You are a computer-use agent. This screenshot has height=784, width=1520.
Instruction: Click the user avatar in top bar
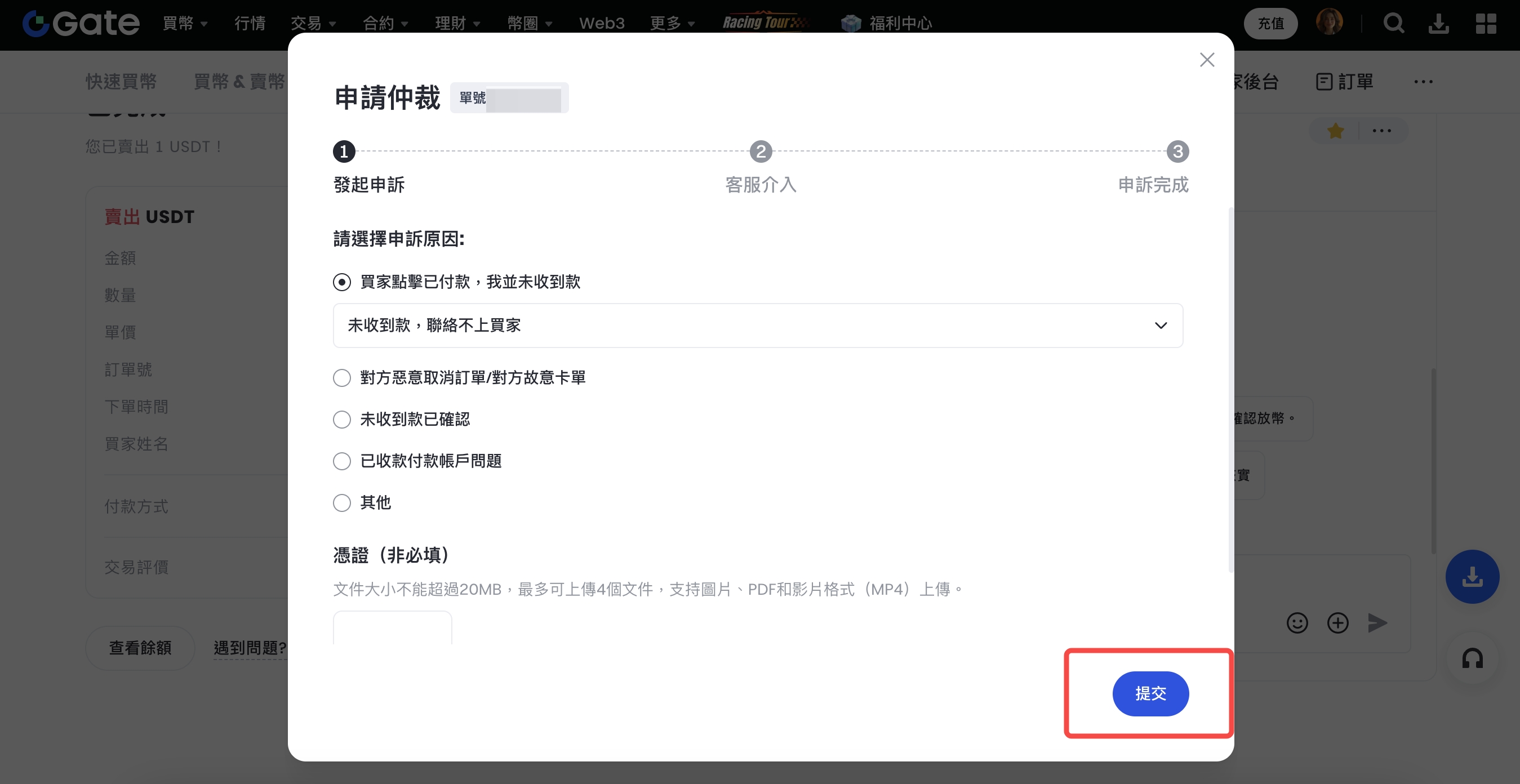click(x=1329, y=23)
